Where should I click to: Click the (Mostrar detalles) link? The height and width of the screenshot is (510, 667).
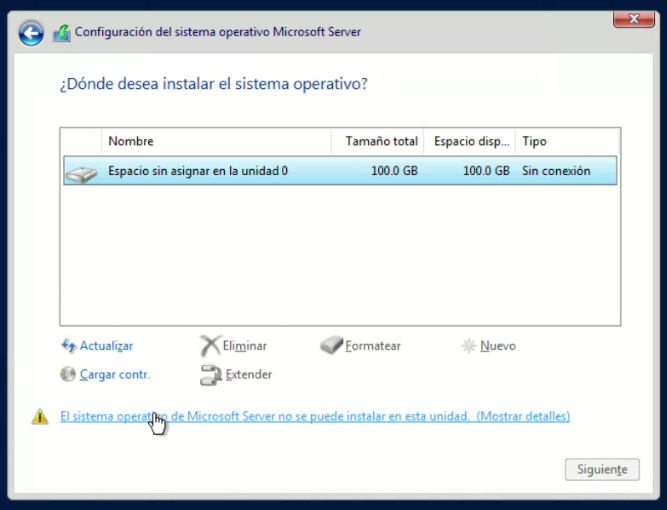[523, 416]
